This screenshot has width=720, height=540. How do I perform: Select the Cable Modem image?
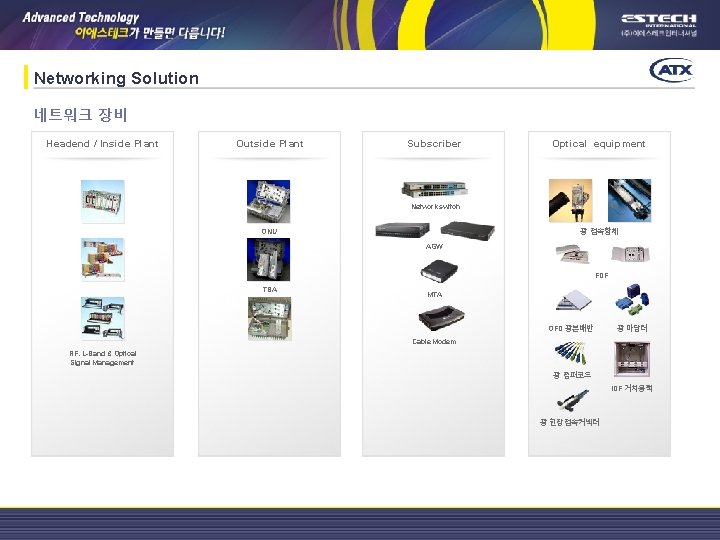click(441, 319)
